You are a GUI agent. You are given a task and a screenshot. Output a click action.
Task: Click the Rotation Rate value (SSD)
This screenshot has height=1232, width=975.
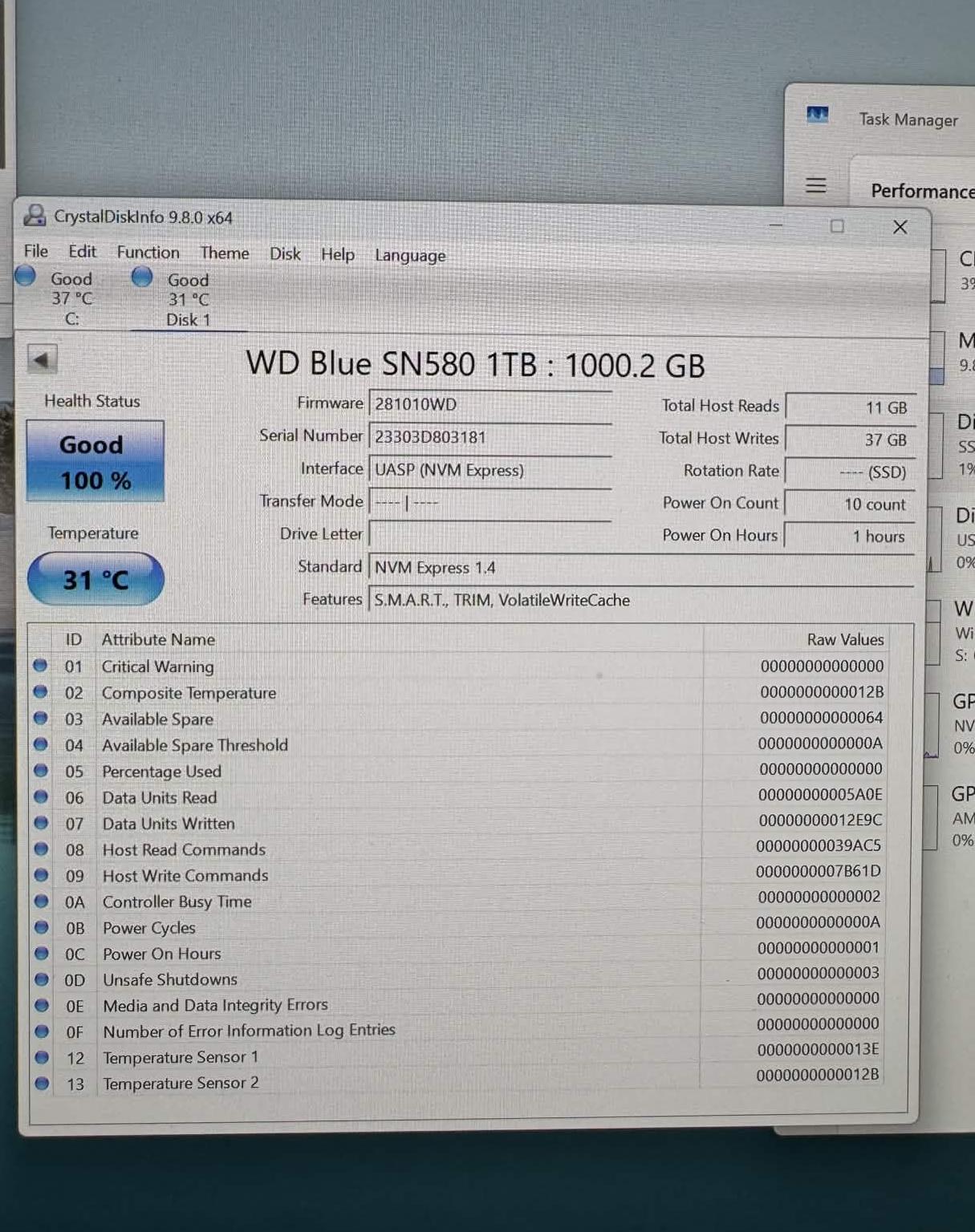point(850,472)
